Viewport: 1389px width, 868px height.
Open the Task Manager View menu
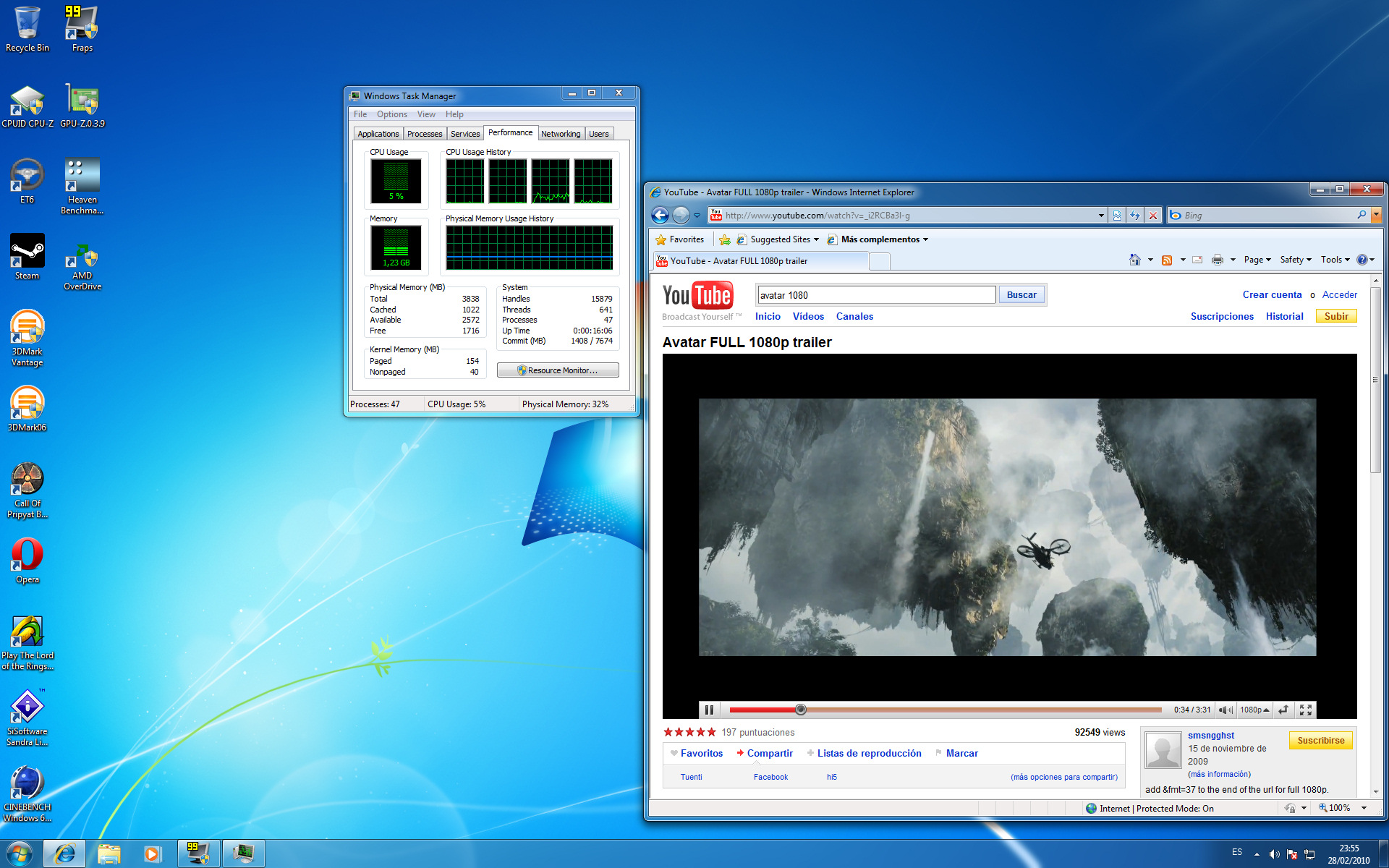[x=426, y=114]
